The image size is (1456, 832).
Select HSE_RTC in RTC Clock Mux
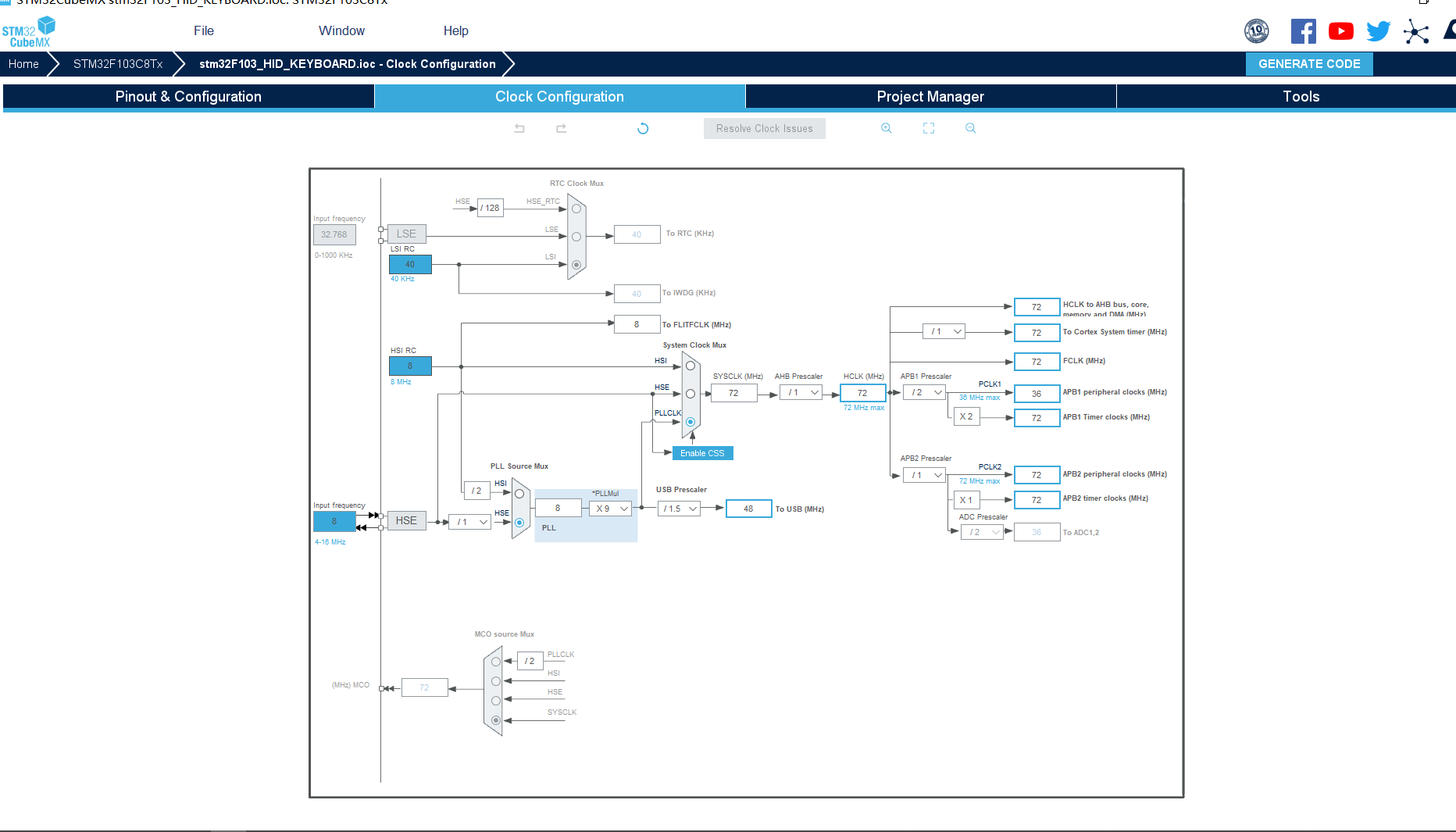point(576,209)
